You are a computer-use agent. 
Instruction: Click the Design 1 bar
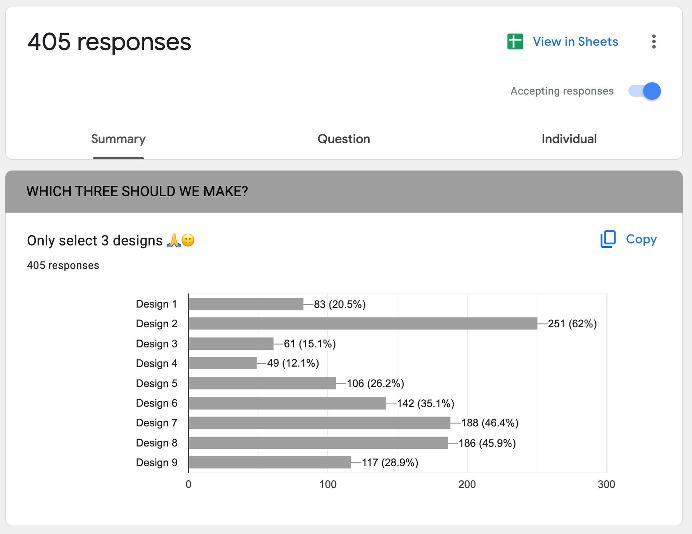coord(246,304)
